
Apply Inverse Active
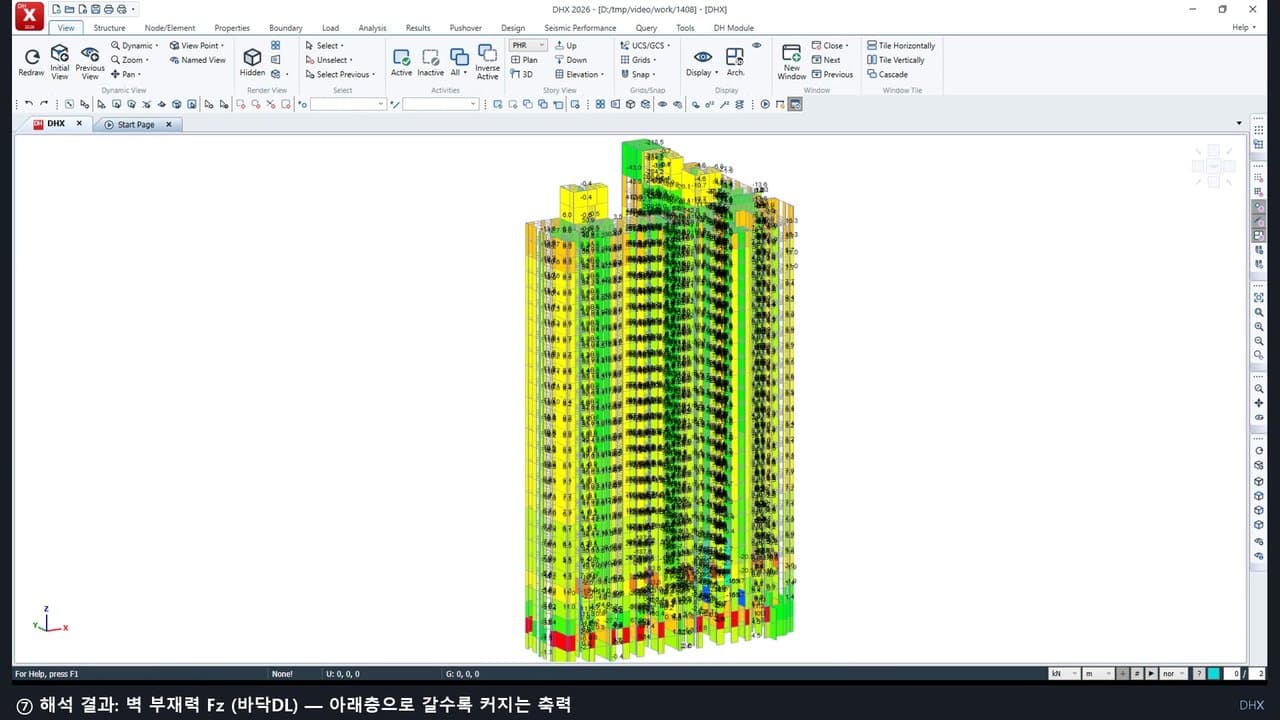point(487,62)
